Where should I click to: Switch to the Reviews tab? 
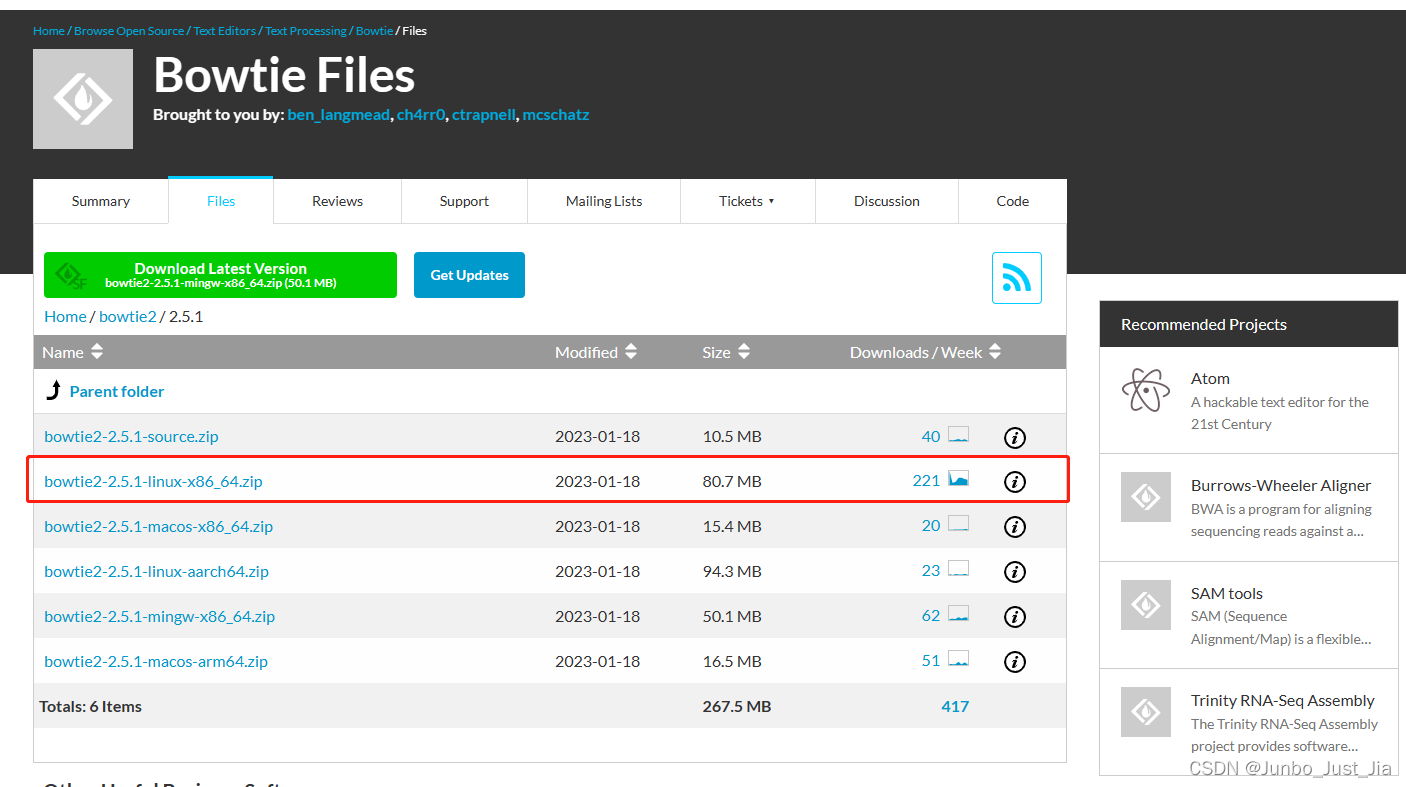click(337, 201)
